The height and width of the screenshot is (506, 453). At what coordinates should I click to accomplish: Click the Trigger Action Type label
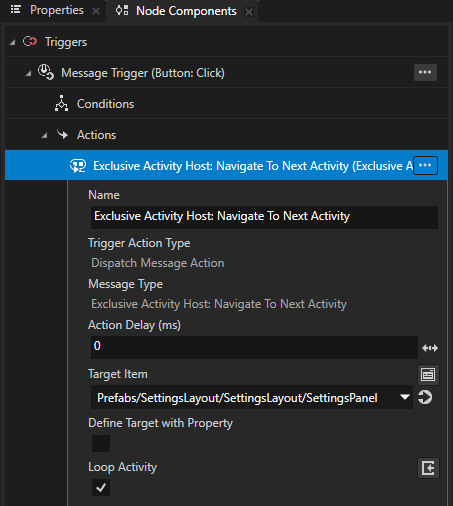tap(139, 243)
